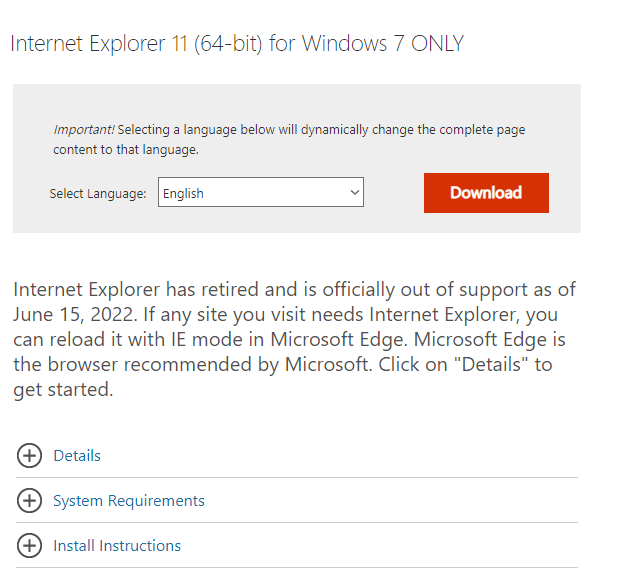Click the plus icon beside Details
This screenshot has height=576, width=643.
coord(29,456)
